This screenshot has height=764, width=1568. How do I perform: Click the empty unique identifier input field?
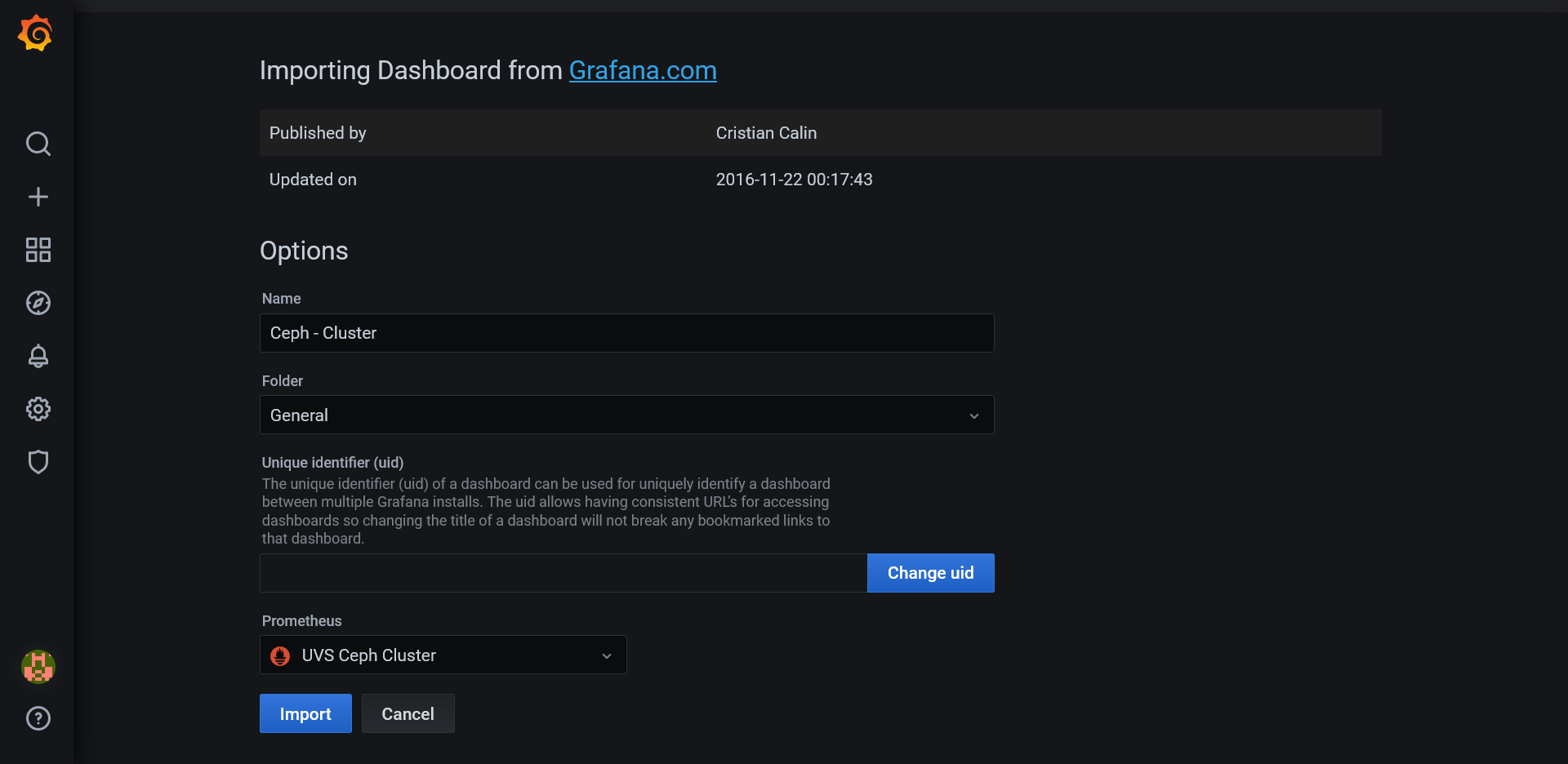(563, 573)
